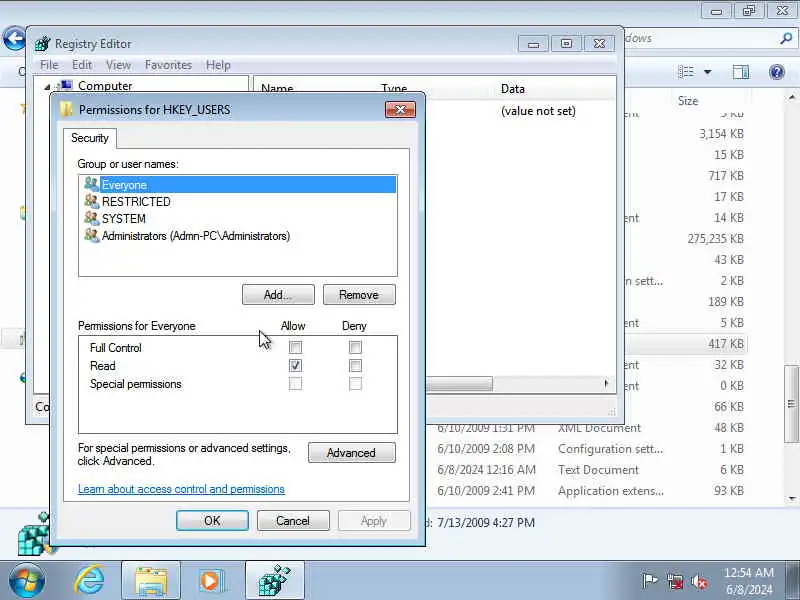Click the Explorer change view icon
This screenshot has height=600, width=800.
686,72
